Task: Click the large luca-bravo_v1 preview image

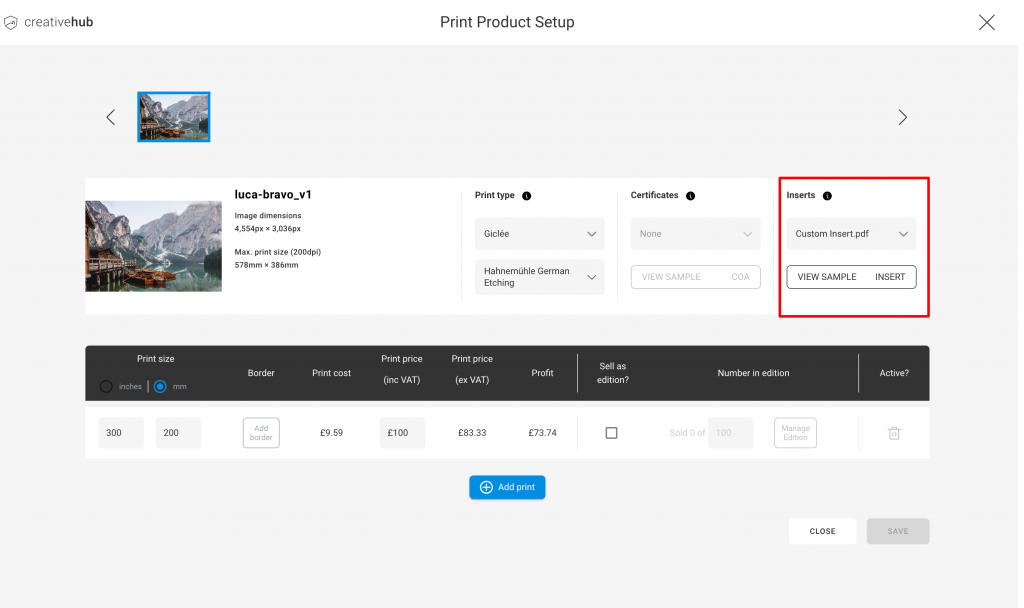Action: click(153, 246)
